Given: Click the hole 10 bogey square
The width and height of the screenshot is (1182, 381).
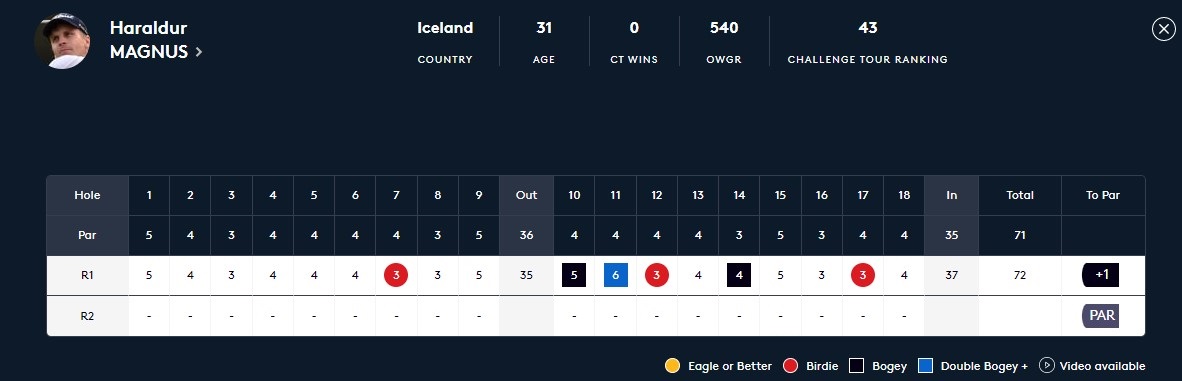Looking at the screenshot, I should (574, 275).
